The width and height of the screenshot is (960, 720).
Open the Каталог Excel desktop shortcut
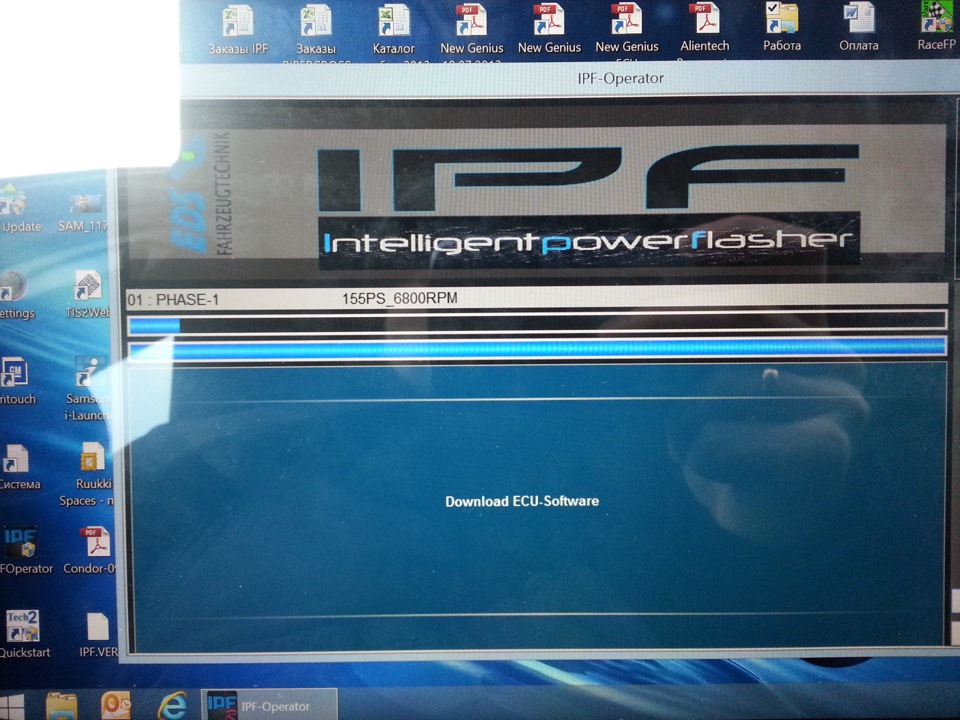tap(393, 29)
